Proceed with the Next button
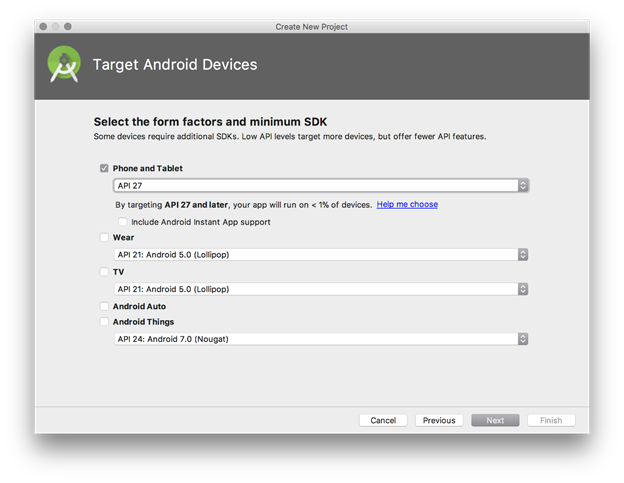This screenshot has width=624, height=483. [495, 420]
